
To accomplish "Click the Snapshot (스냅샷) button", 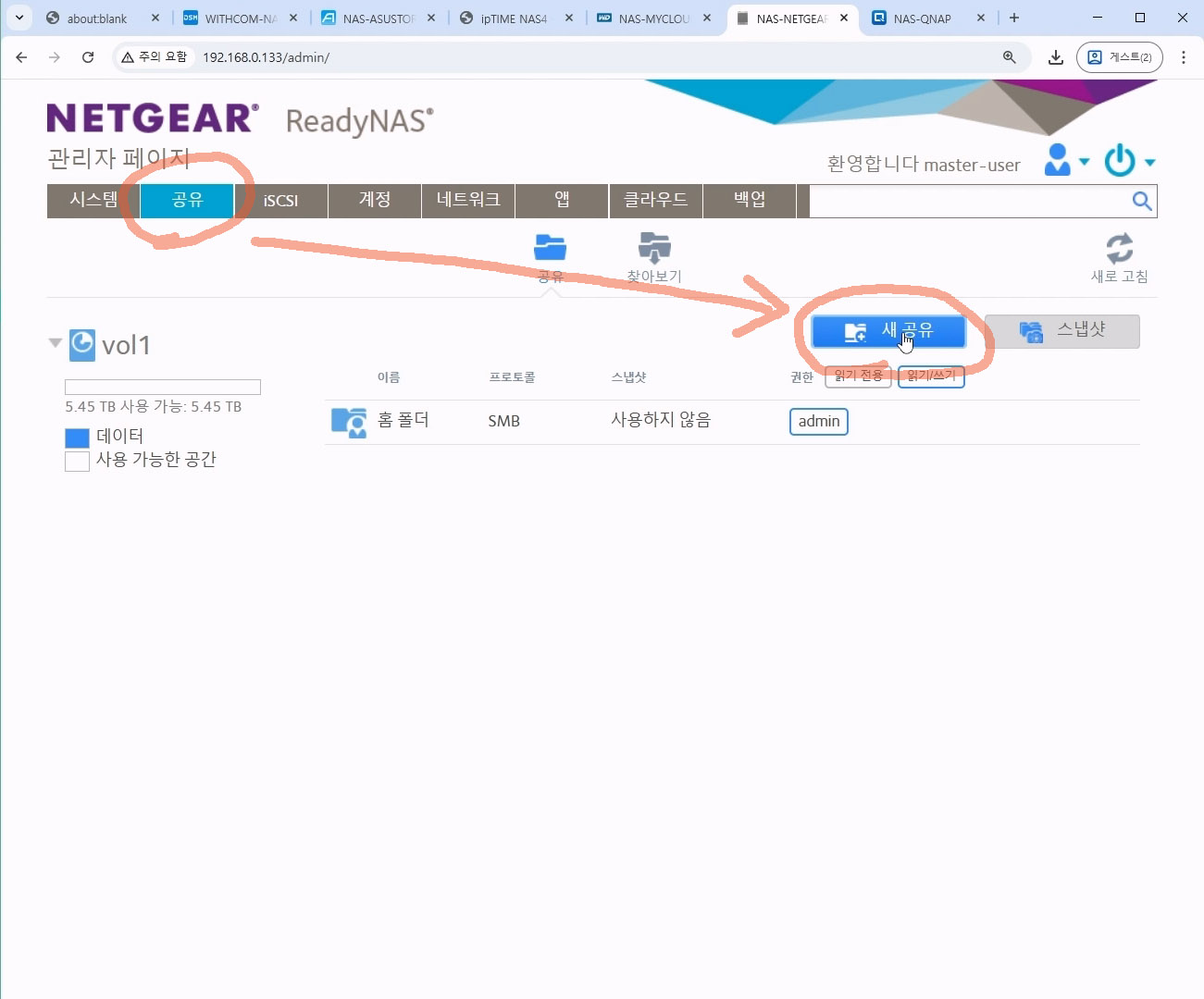I will coord(1061,331).
